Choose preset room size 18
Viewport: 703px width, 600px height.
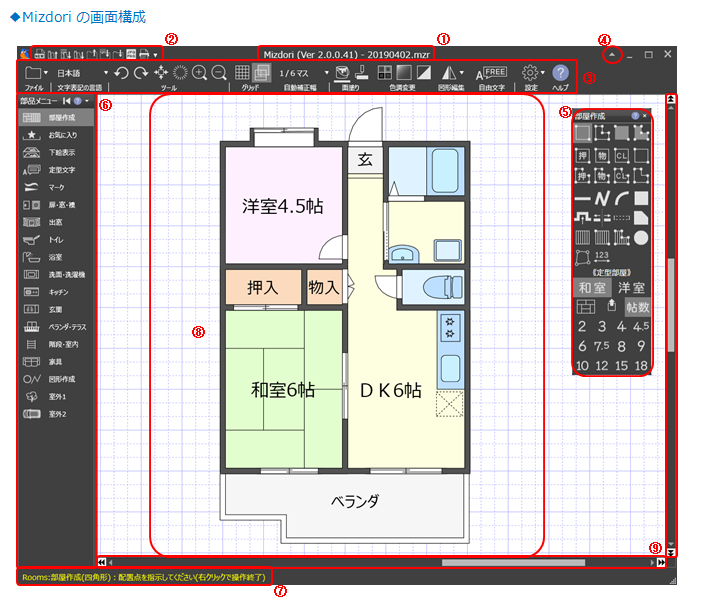tap(641, 365)
